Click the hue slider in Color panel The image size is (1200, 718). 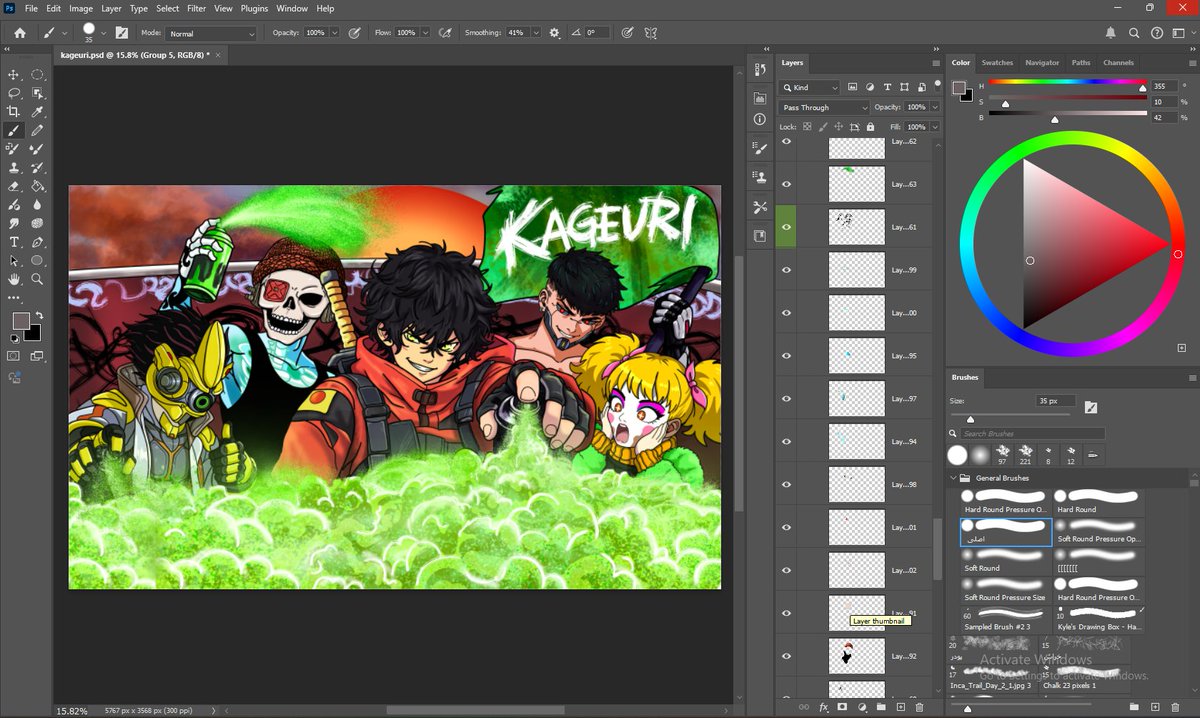point(1067,82)
